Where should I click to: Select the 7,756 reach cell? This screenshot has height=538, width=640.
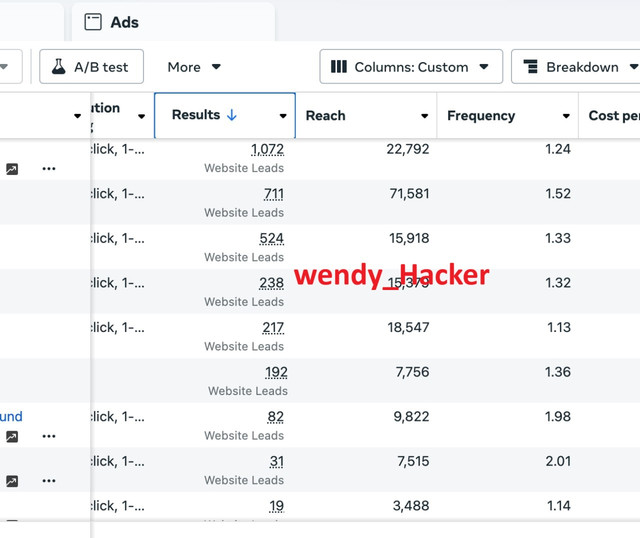coord(412,372)
